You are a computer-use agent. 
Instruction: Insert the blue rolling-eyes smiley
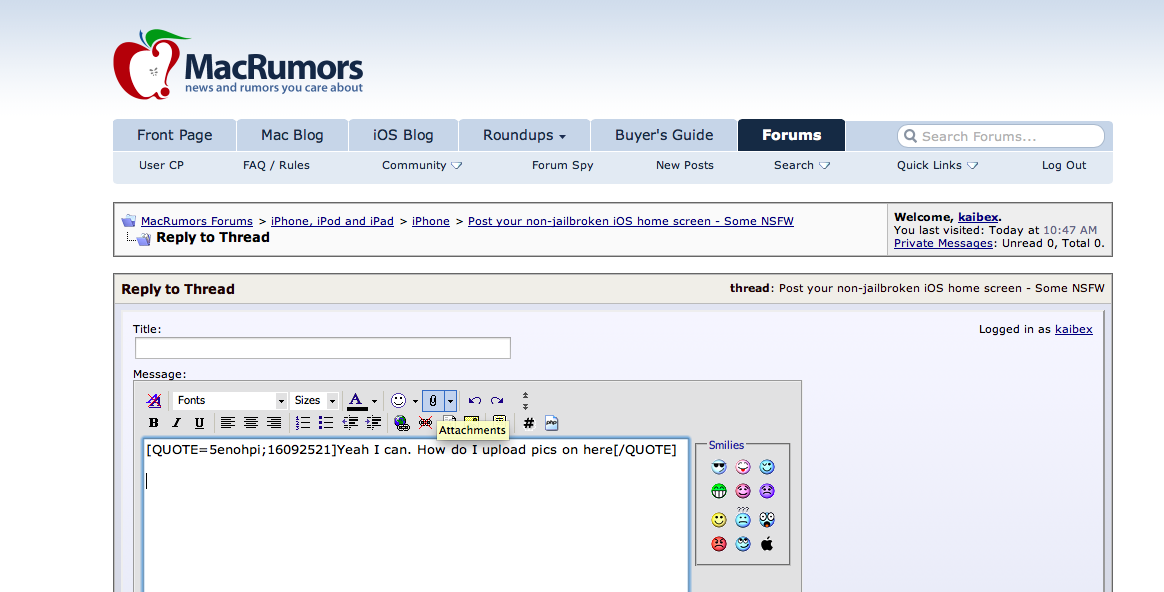pyautogui.click(x=743, y=544)
